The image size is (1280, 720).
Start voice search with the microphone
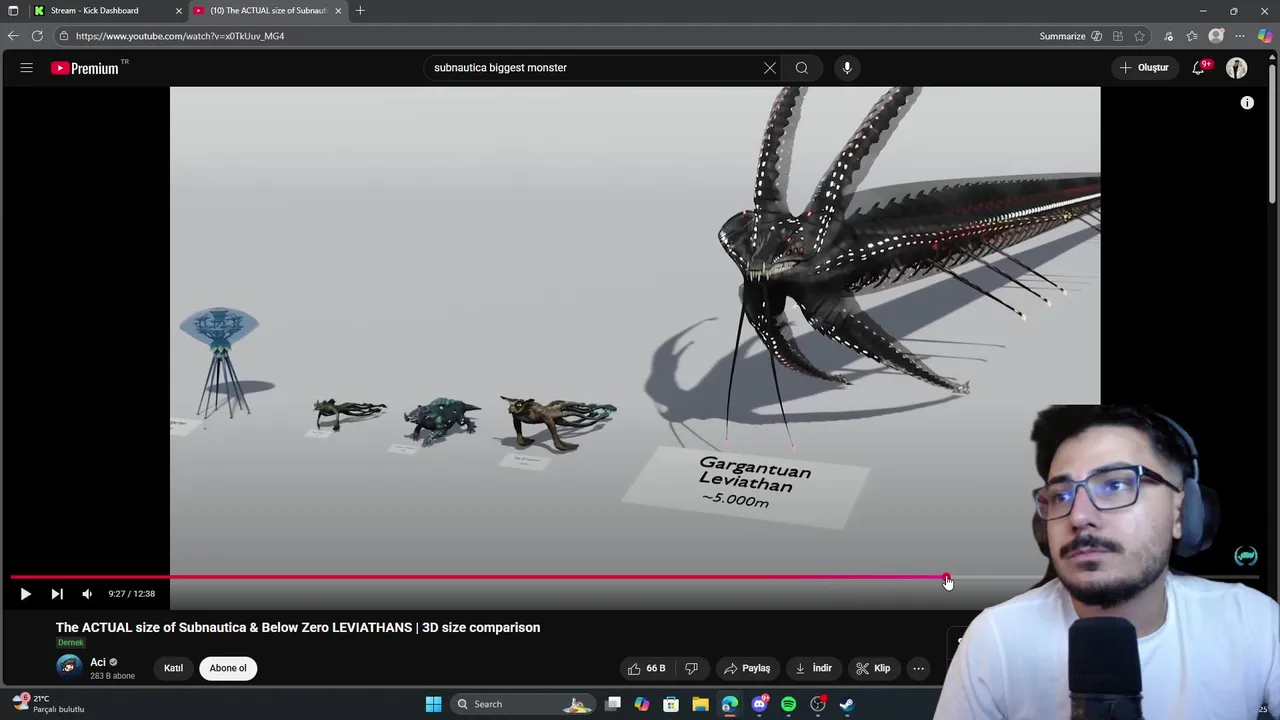(847, 68)
